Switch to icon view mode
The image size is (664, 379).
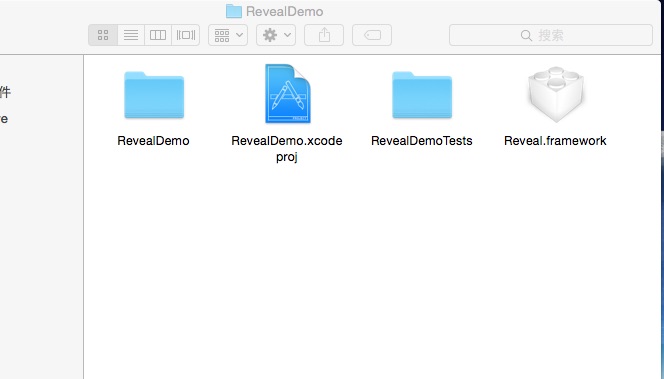click(103, 35)
